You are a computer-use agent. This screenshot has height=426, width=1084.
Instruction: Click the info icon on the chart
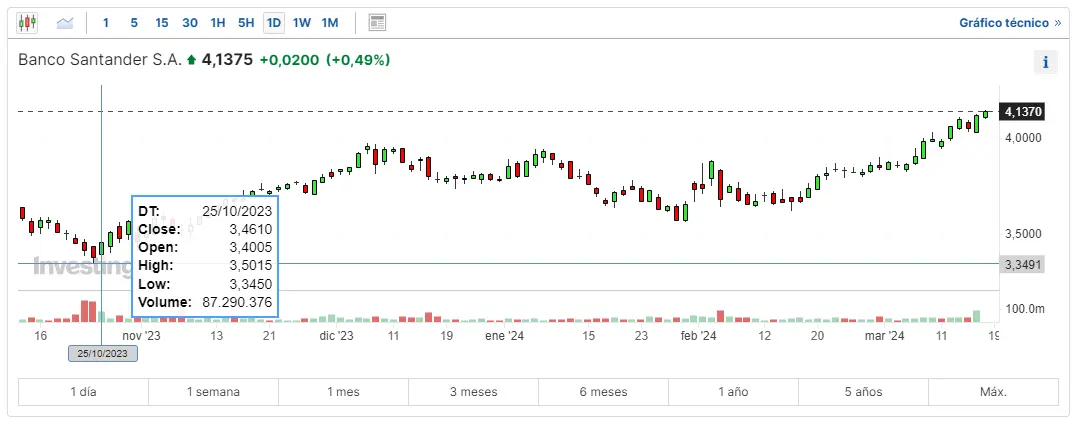[x=1045, y=62]
